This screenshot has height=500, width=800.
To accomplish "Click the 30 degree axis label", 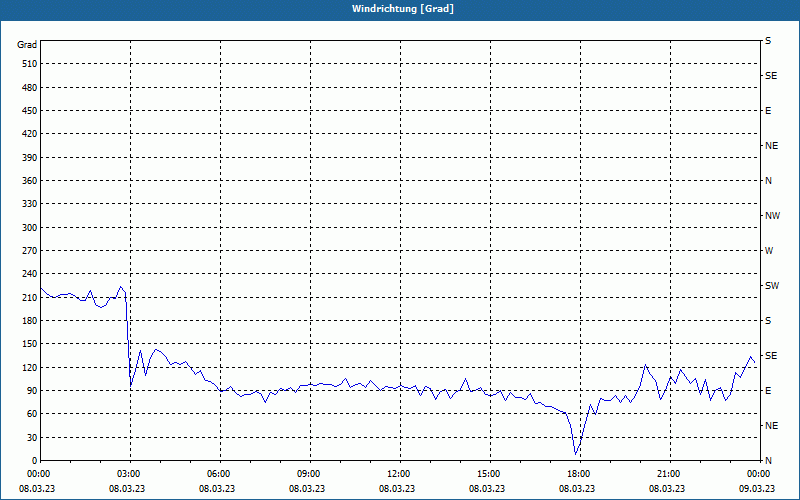I will [32, 437].
